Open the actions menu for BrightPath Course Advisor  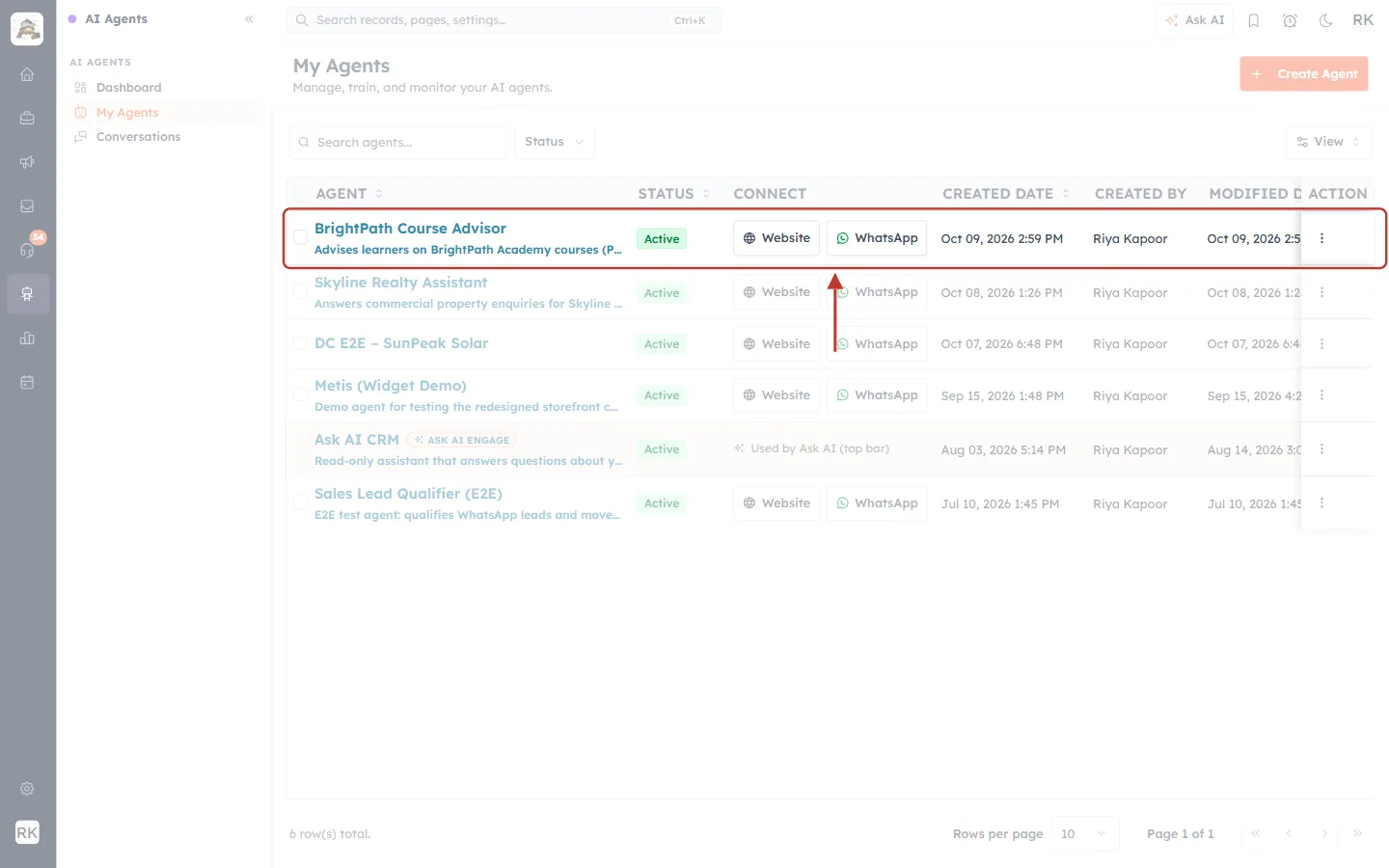1321,238
